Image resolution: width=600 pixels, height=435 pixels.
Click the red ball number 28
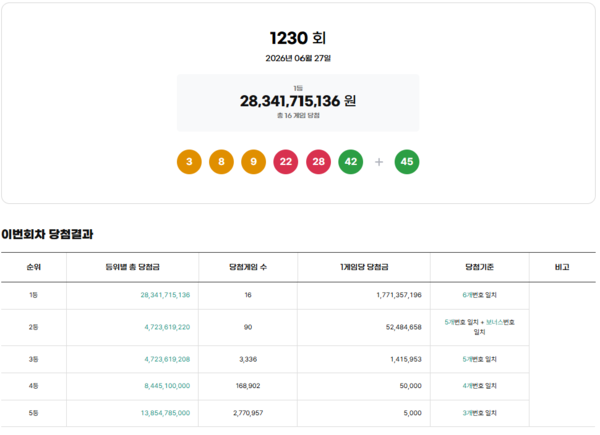click(x=318, y=162)
